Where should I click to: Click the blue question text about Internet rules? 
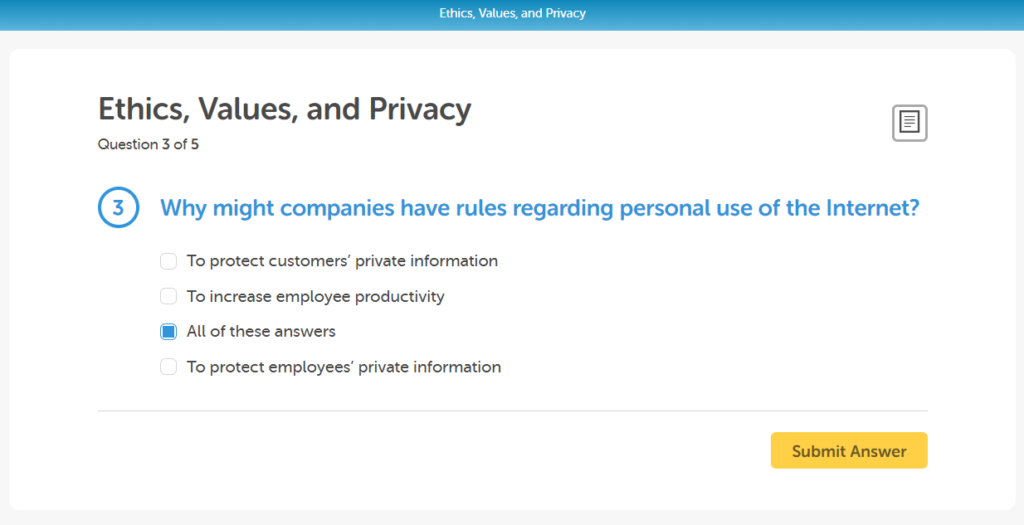click(x=539, y=208)
